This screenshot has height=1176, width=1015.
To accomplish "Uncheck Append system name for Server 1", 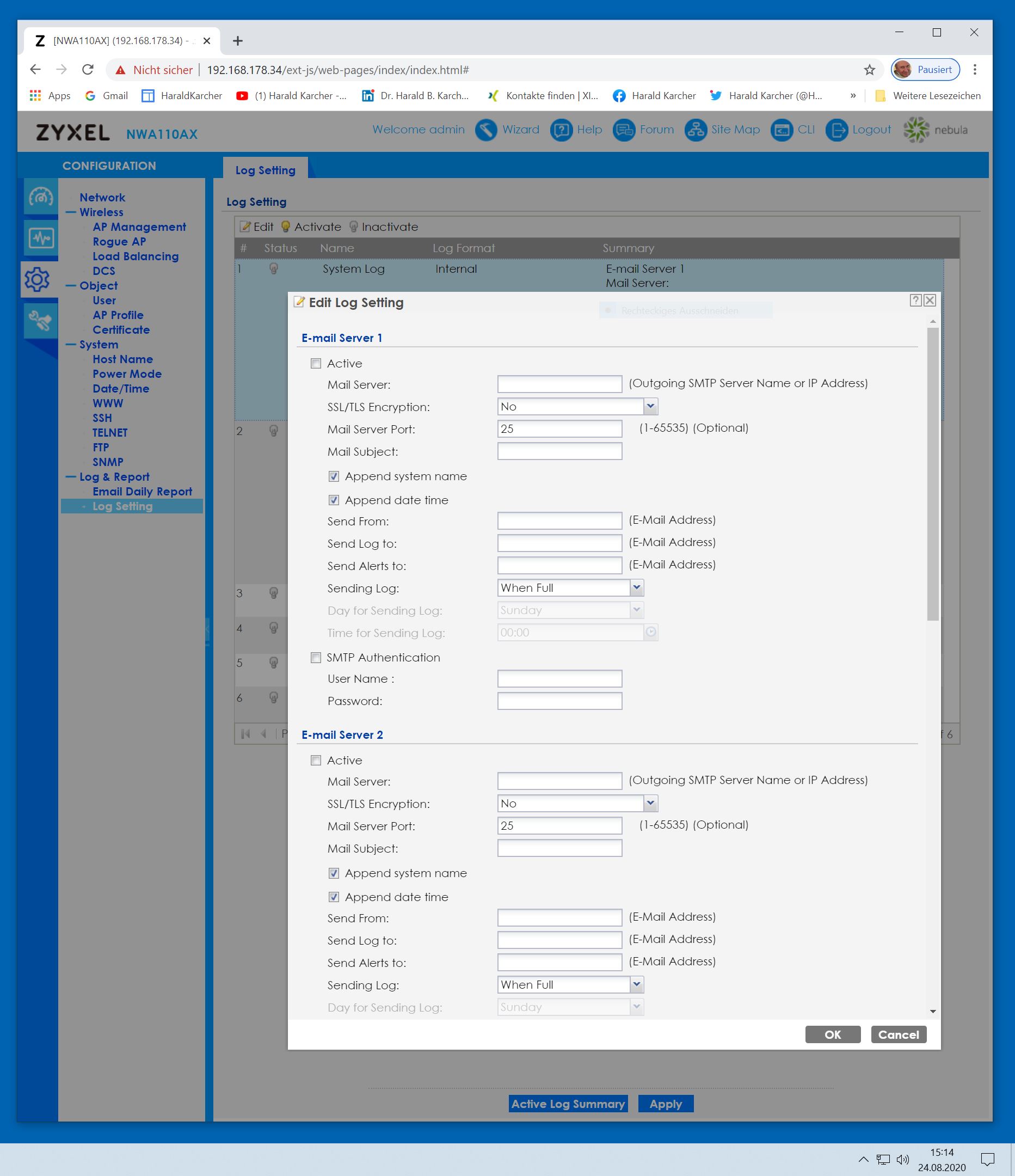I will tap(334, 477).
